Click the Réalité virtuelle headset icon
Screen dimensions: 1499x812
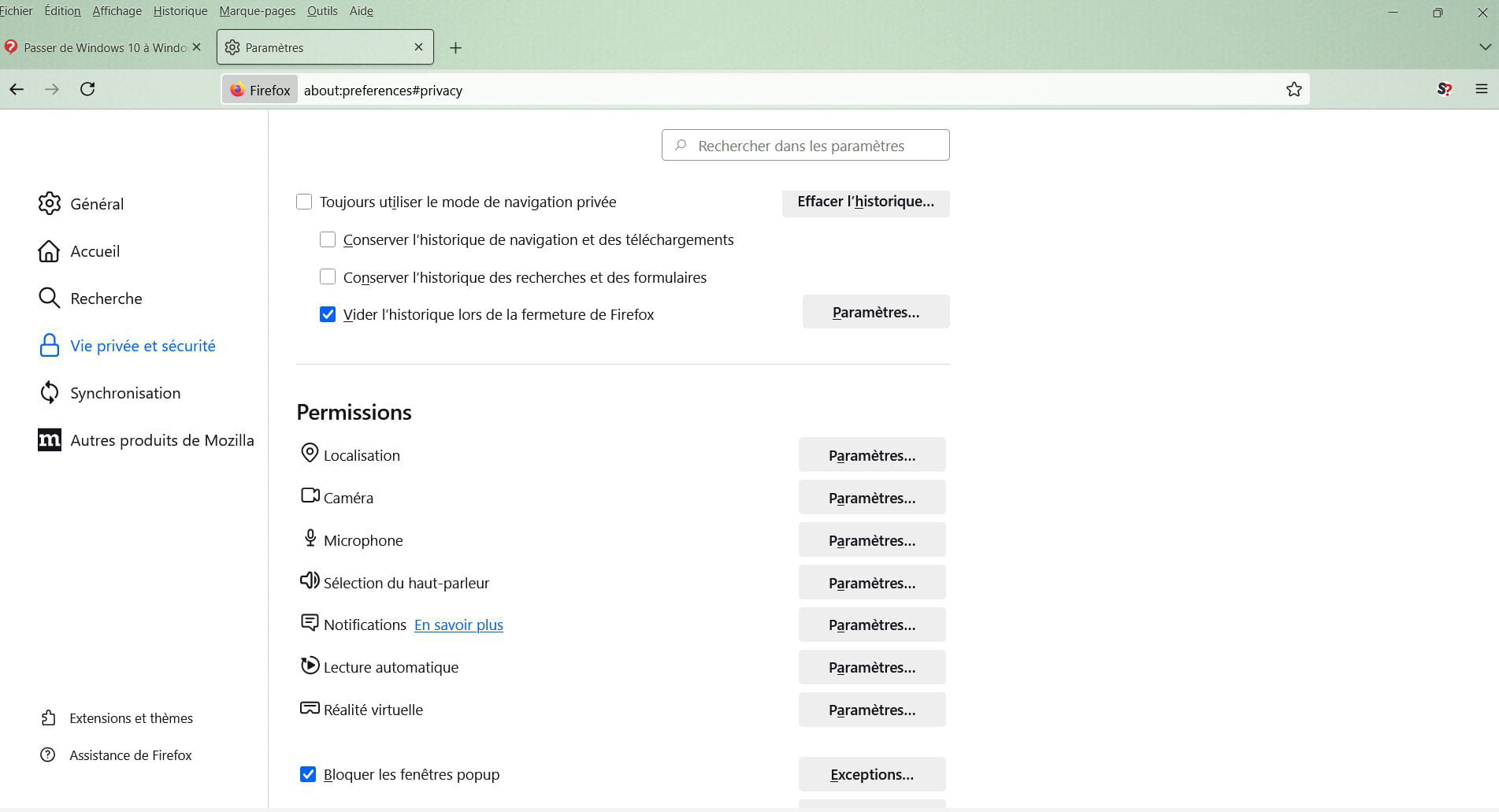[310, 707]
